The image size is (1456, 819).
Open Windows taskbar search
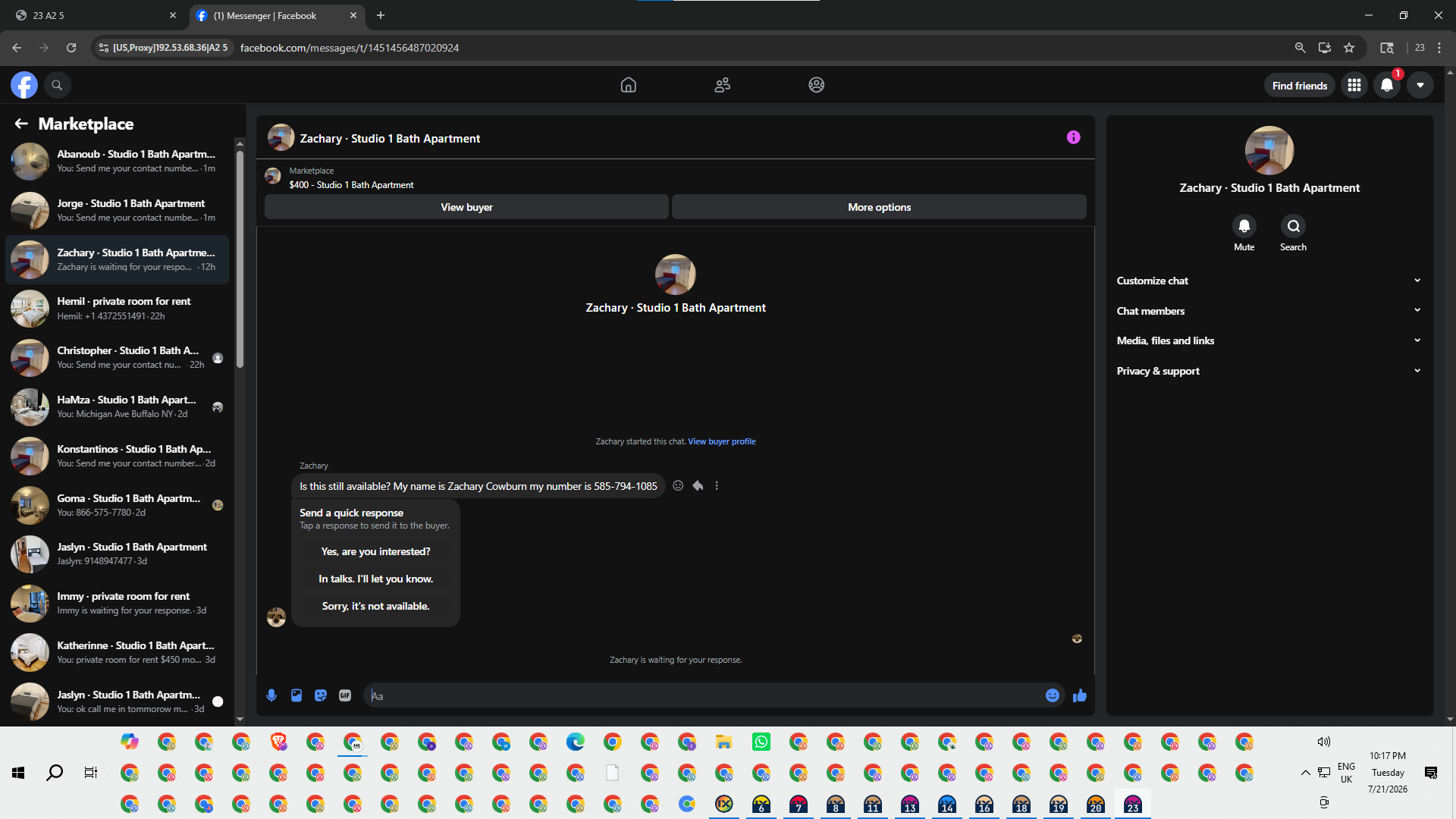55,773
